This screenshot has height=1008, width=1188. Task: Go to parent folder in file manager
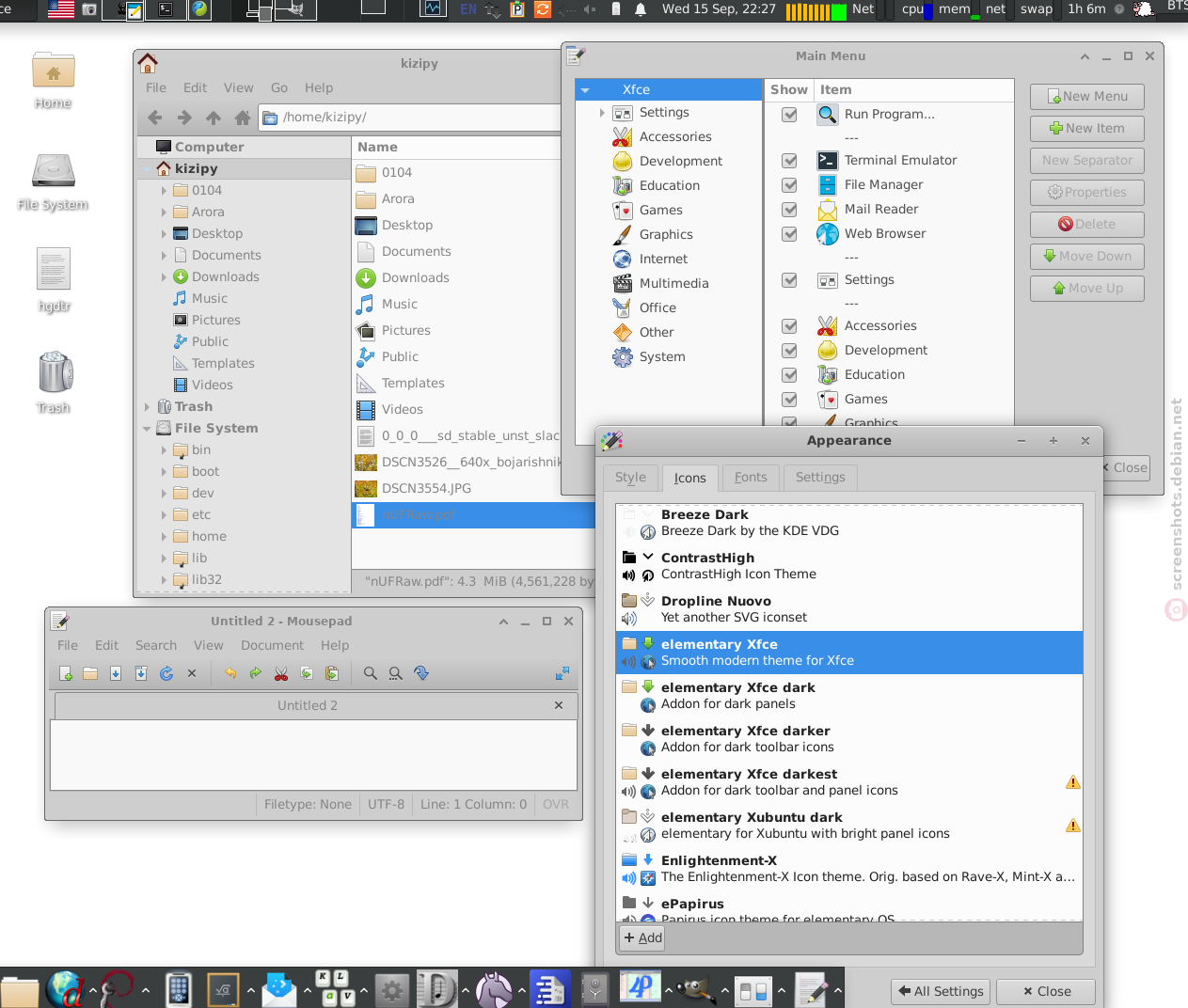[x=214, y=118]
